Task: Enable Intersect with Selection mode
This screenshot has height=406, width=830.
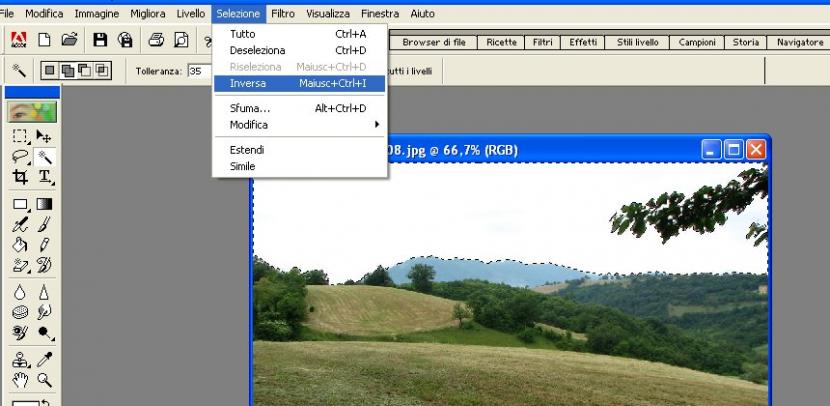Action: tap(102, 70)
